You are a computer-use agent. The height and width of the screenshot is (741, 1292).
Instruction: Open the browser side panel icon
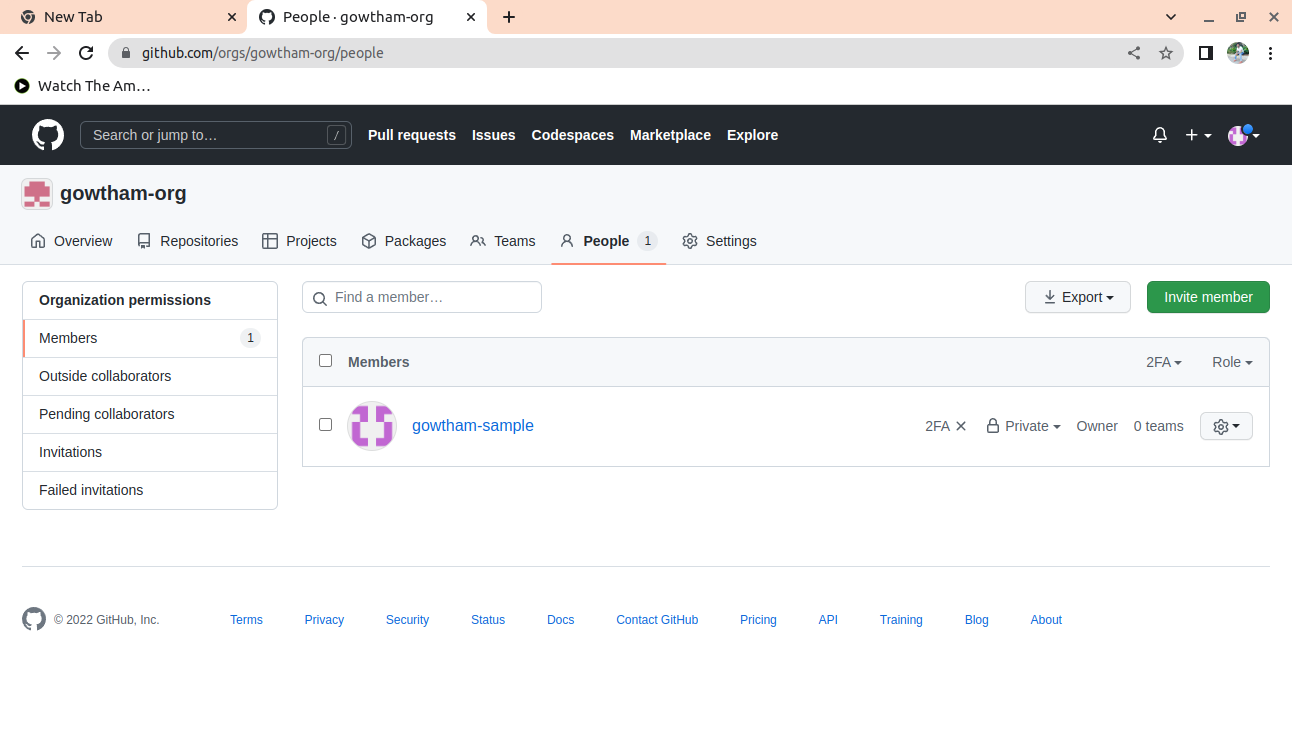(1206, 53)
